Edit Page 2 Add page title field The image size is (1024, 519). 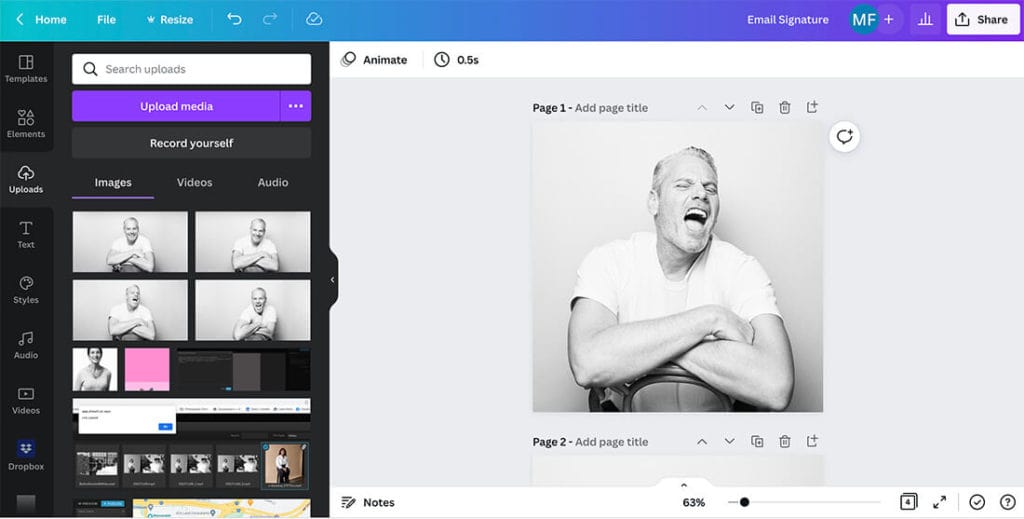pos(611,442)
